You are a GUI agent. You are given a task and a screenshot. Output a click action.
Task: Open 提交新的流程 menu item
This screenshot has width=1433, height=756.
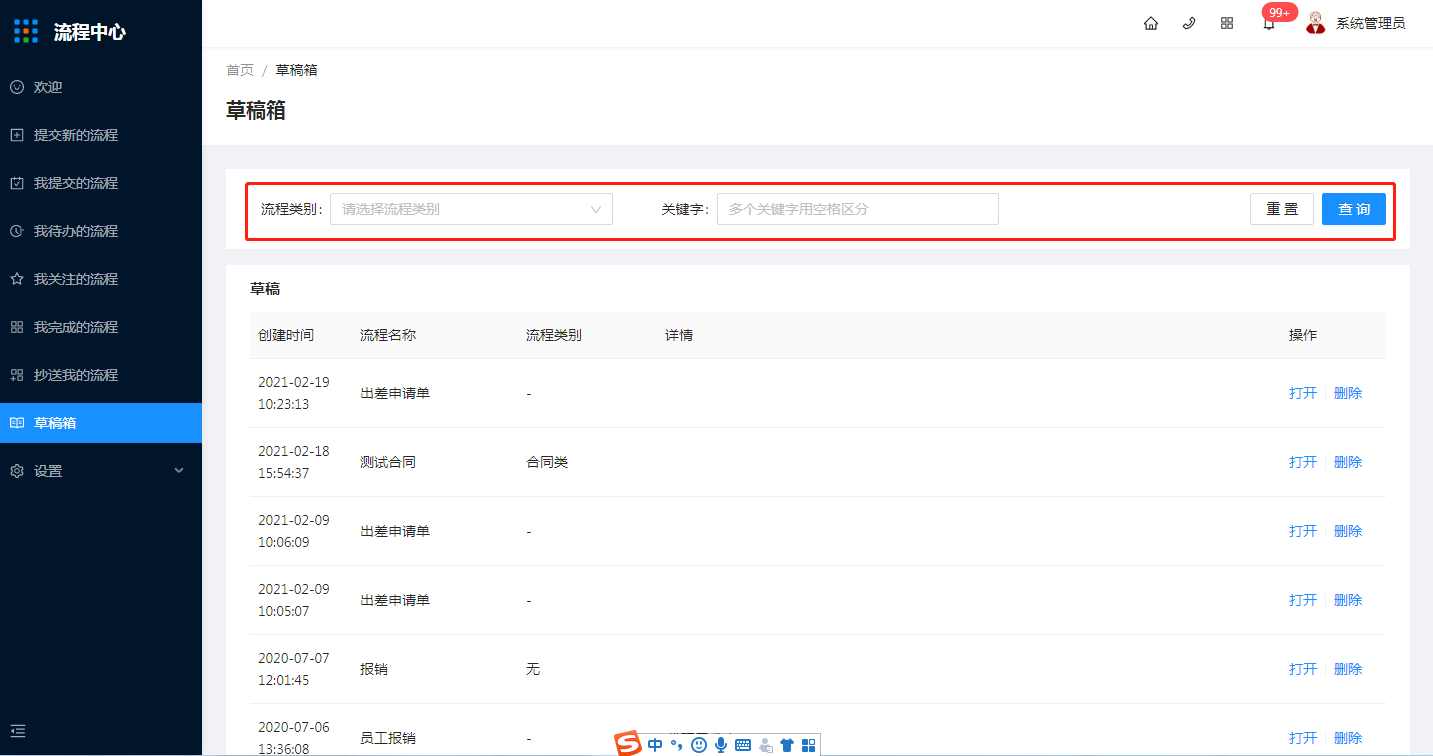(x=101, y=135)
